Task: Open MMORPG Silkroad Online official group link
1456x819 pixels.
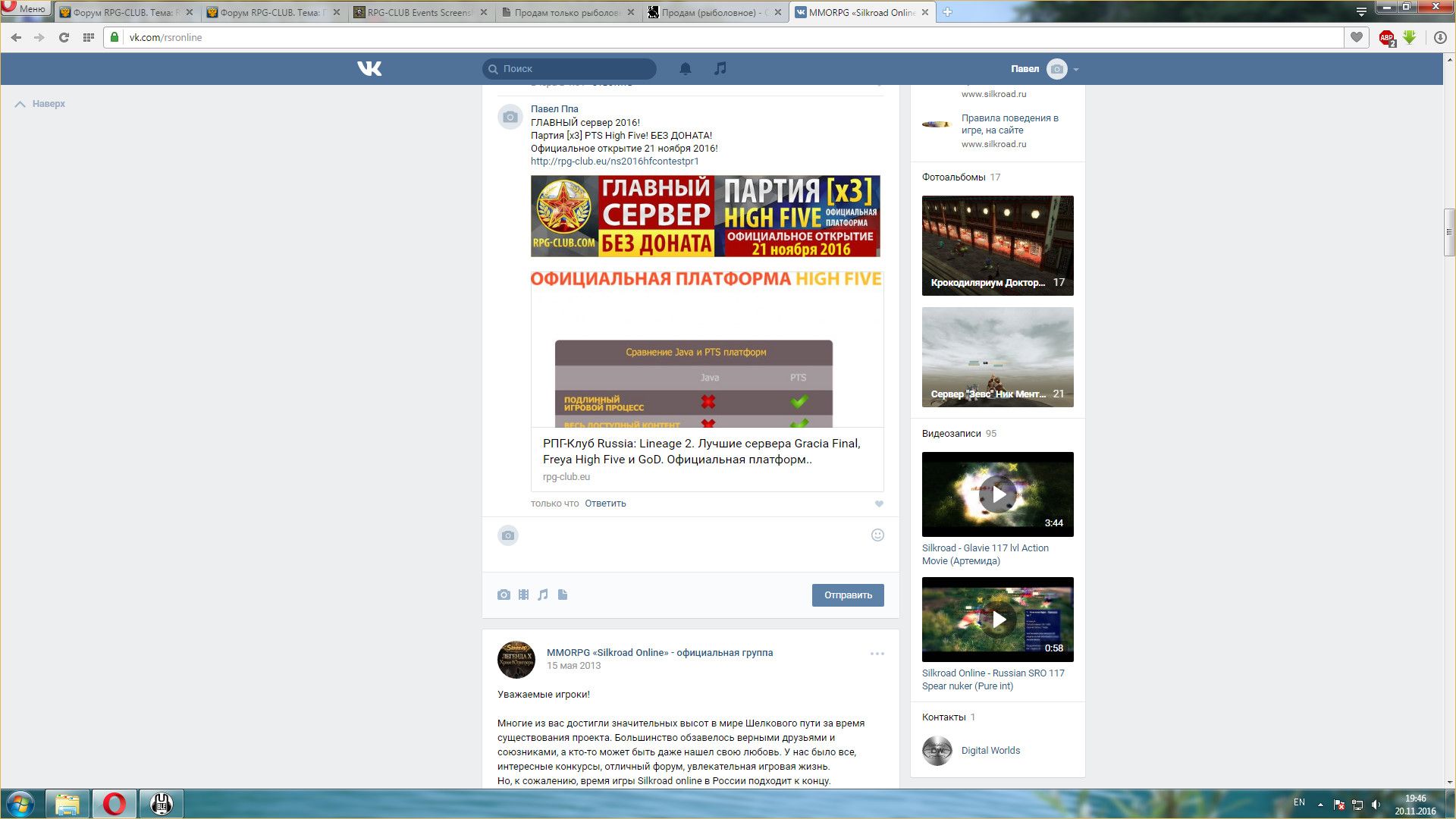Action: pyautogui.click(x=660, y=653)
